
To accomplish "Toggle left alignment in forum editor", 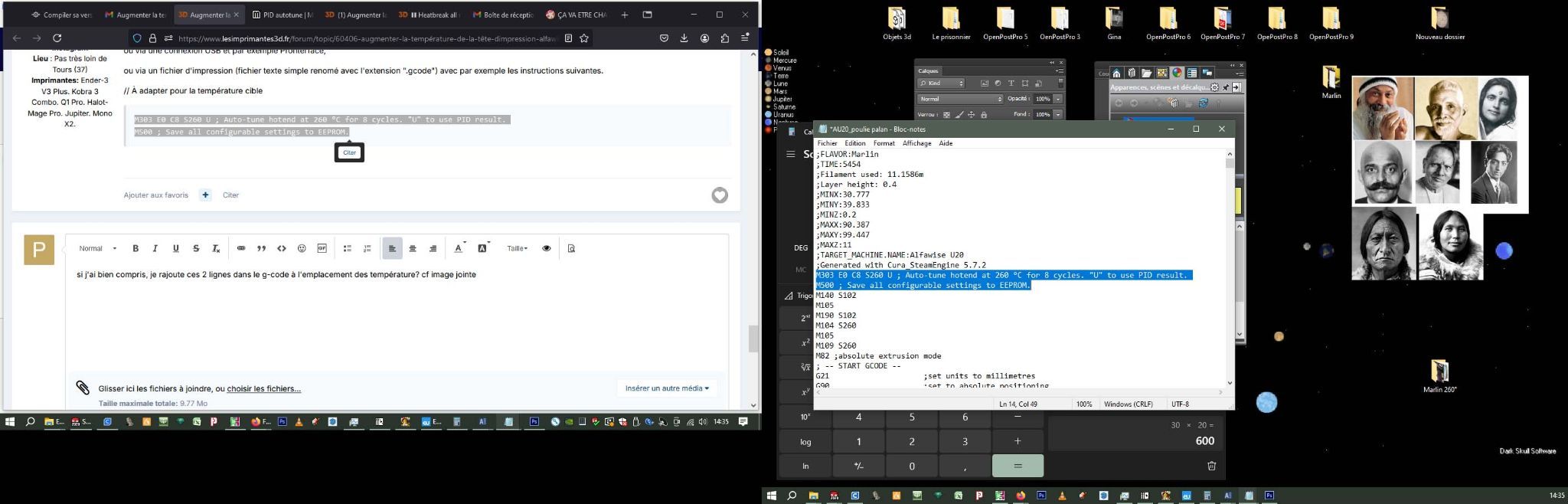I will click(392, 248).
